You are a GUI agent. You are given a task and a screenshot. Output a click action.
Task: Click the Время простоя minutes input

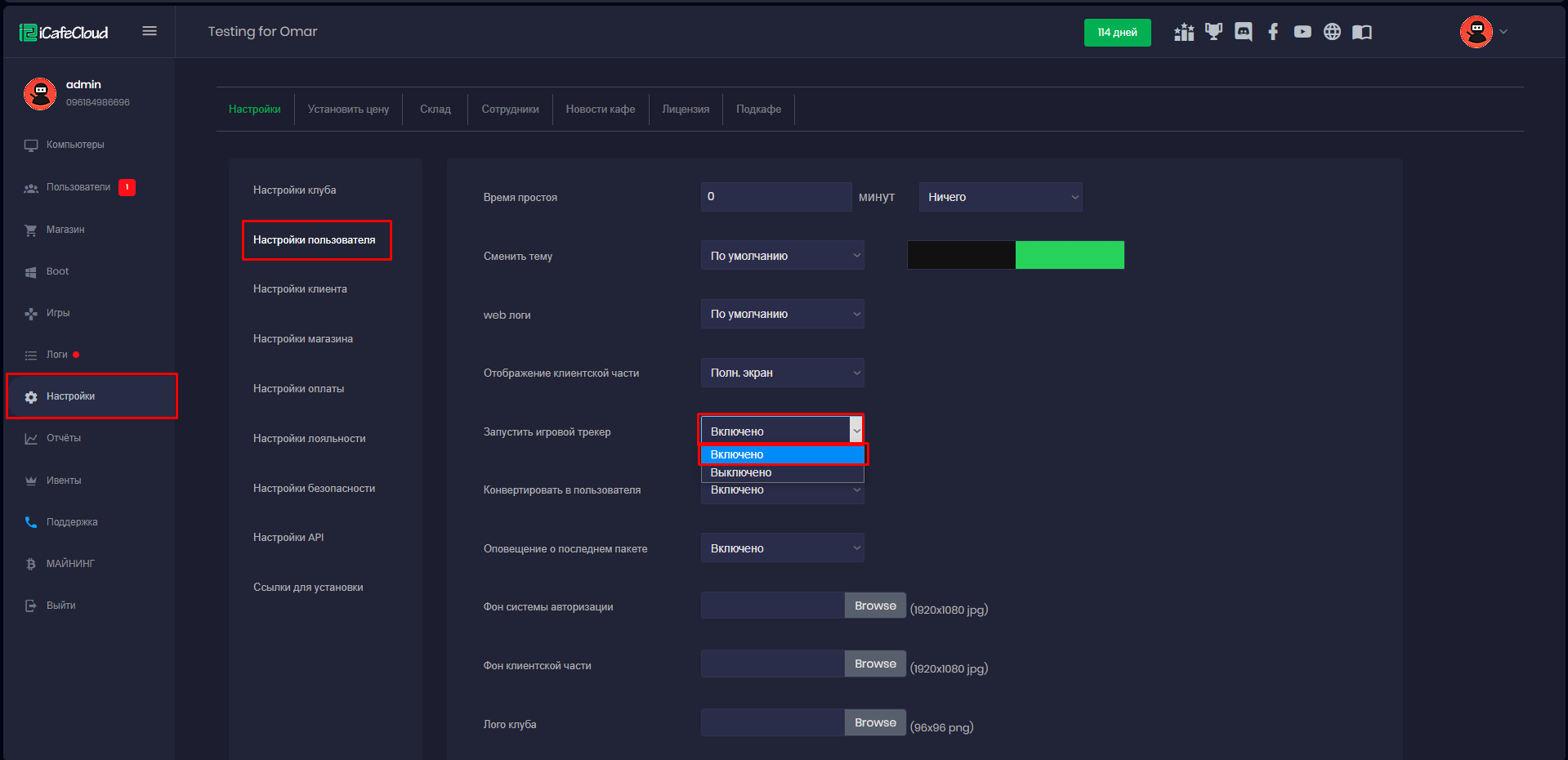click(776, 197)
